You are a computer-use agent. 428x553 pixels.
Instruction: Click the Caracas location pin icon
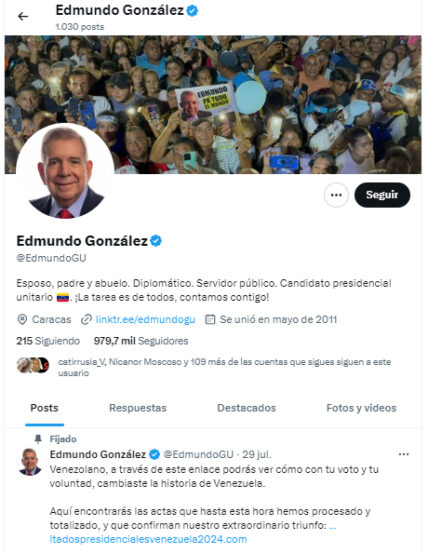[22, 320]
